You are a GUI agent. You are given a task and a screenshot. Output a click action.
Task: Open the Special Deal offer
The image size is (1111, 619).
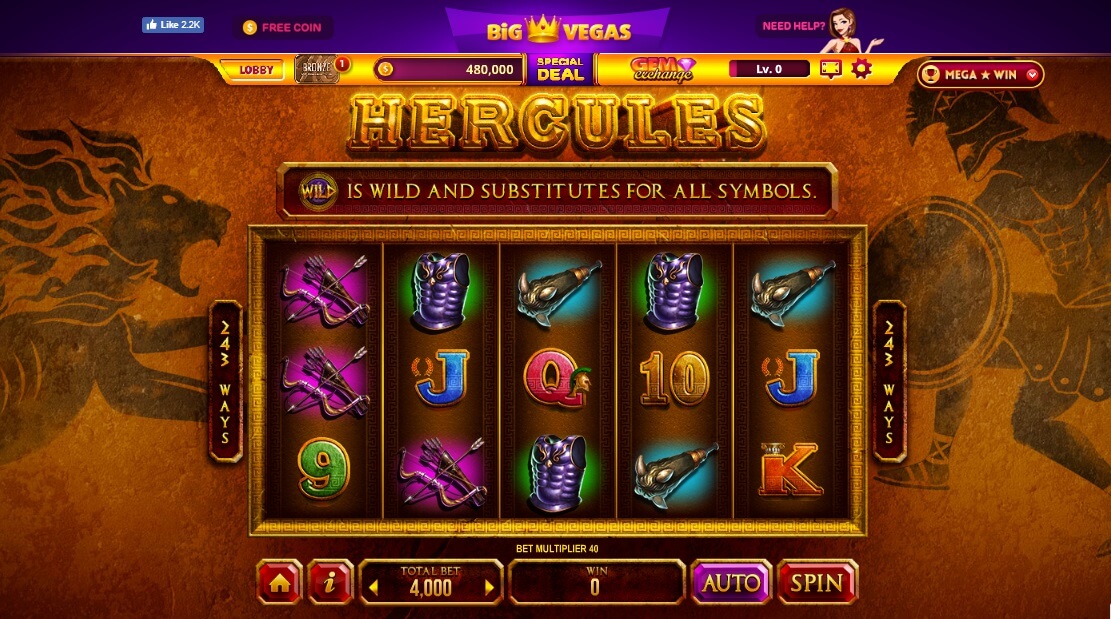click(560, 69)
